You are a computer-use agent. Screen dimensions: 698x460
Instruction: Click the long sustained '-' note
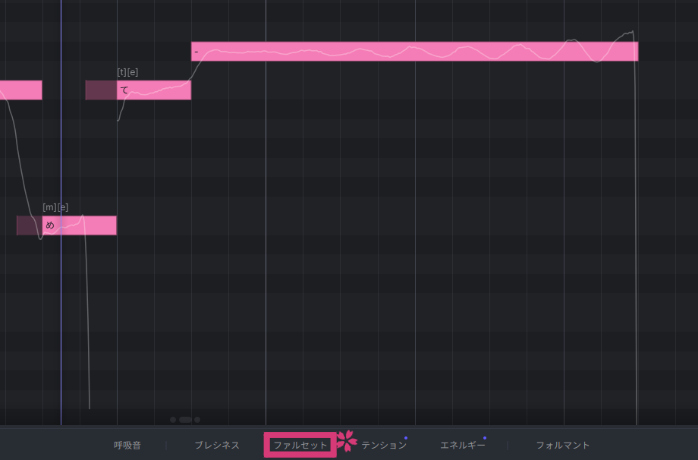point(414,51)
